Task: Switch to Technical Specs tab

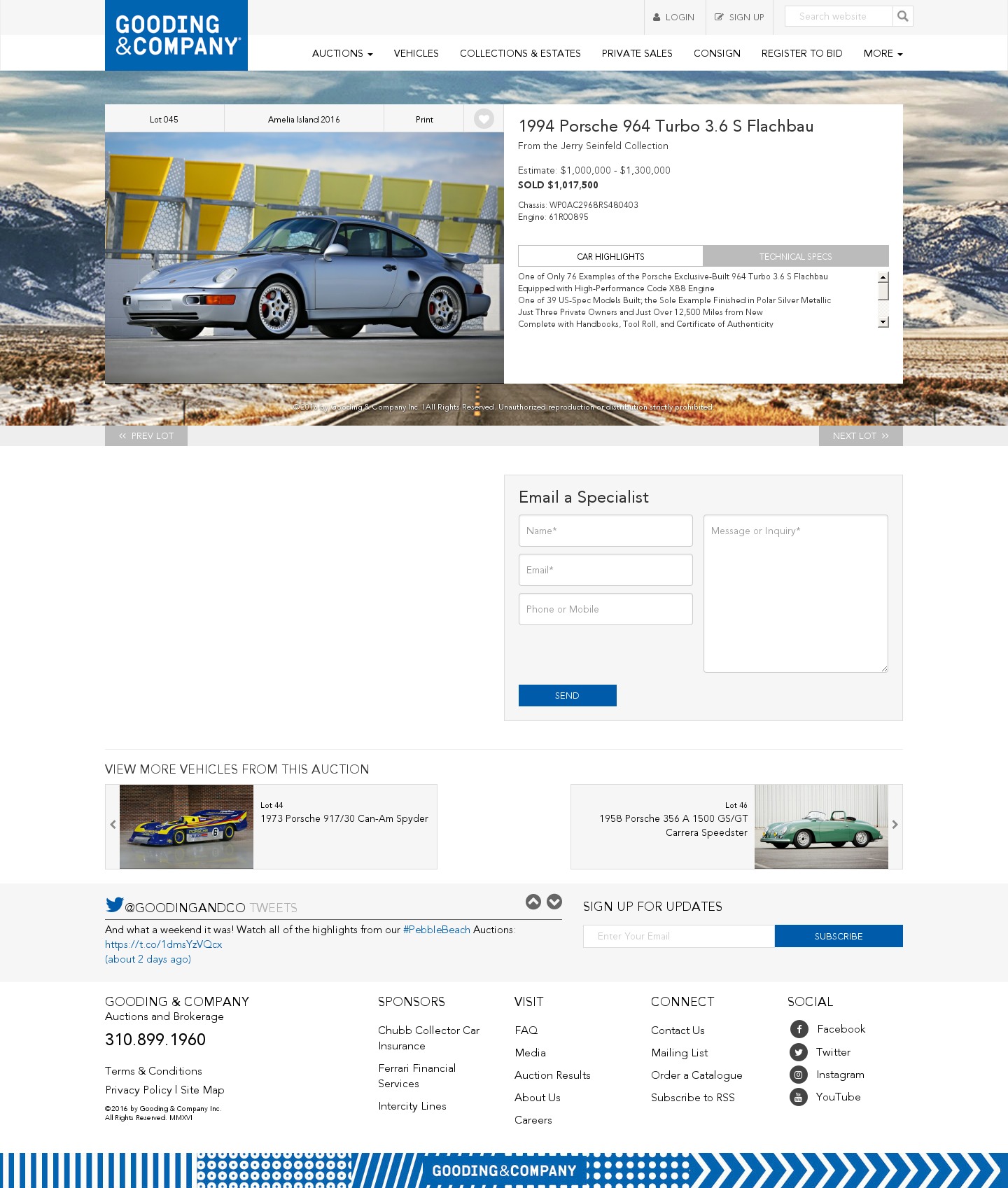Action: [x=796, y=256]
